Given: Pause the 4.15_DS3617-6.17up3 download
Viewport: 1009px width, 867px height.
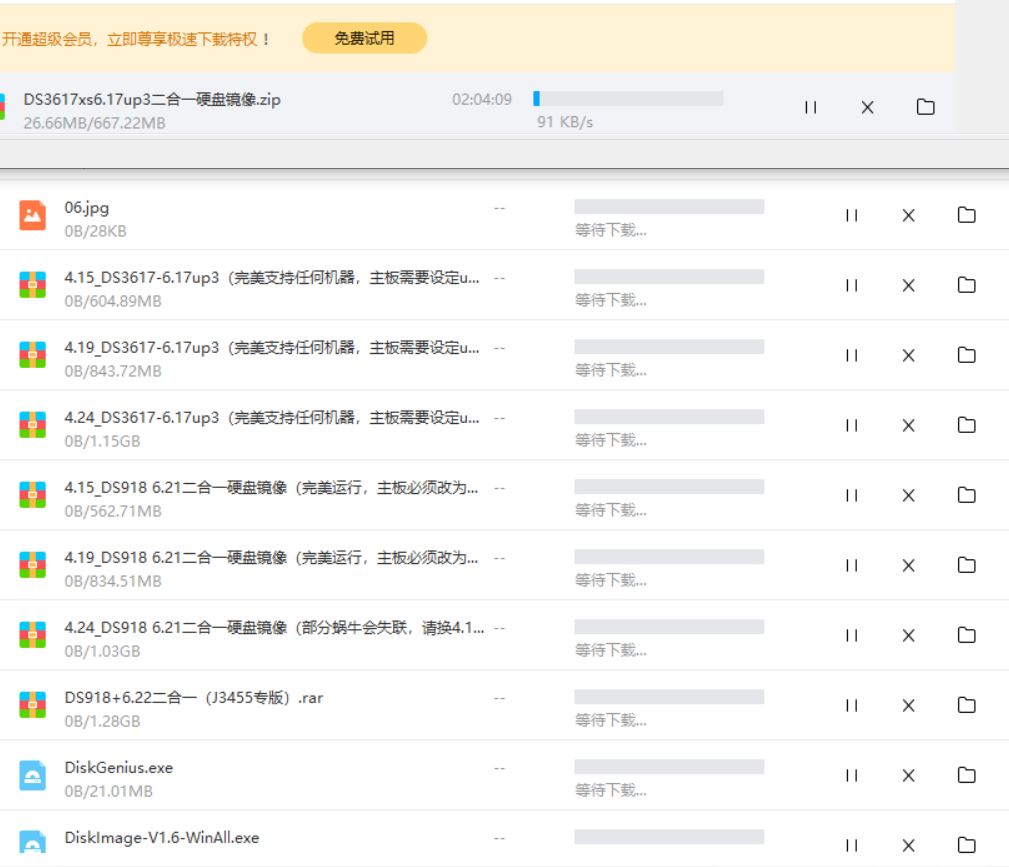Looking at the screenshot, I should tap(851, 285).
